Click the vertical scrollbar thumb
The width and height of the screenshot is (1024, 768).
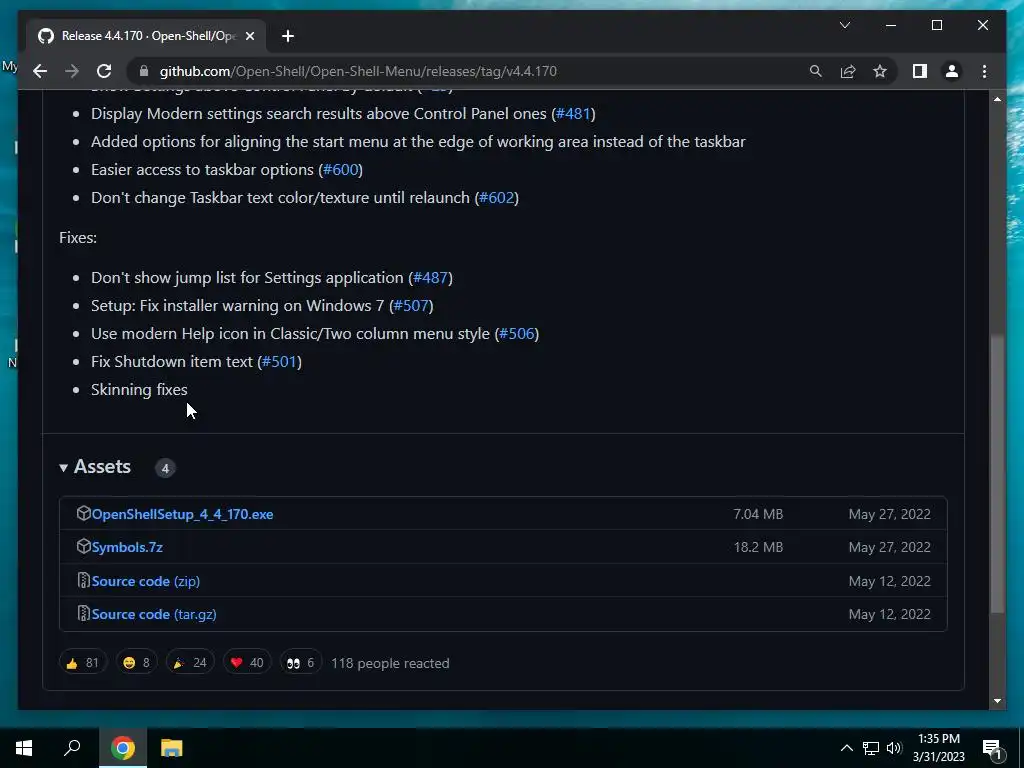(997, 474)
